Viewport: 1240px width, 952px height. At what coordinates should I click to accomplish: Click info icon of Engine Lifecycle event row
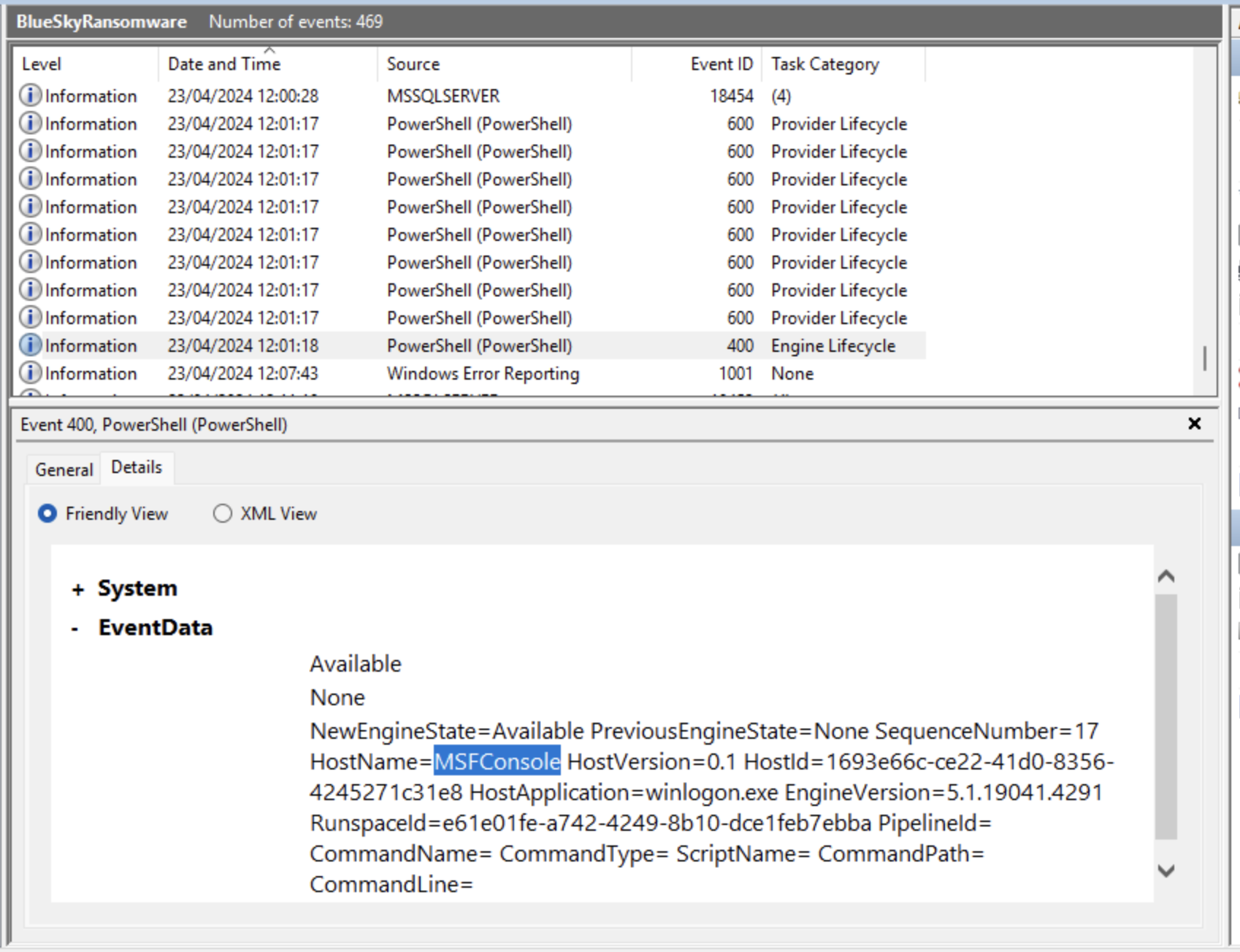[30, 345]
